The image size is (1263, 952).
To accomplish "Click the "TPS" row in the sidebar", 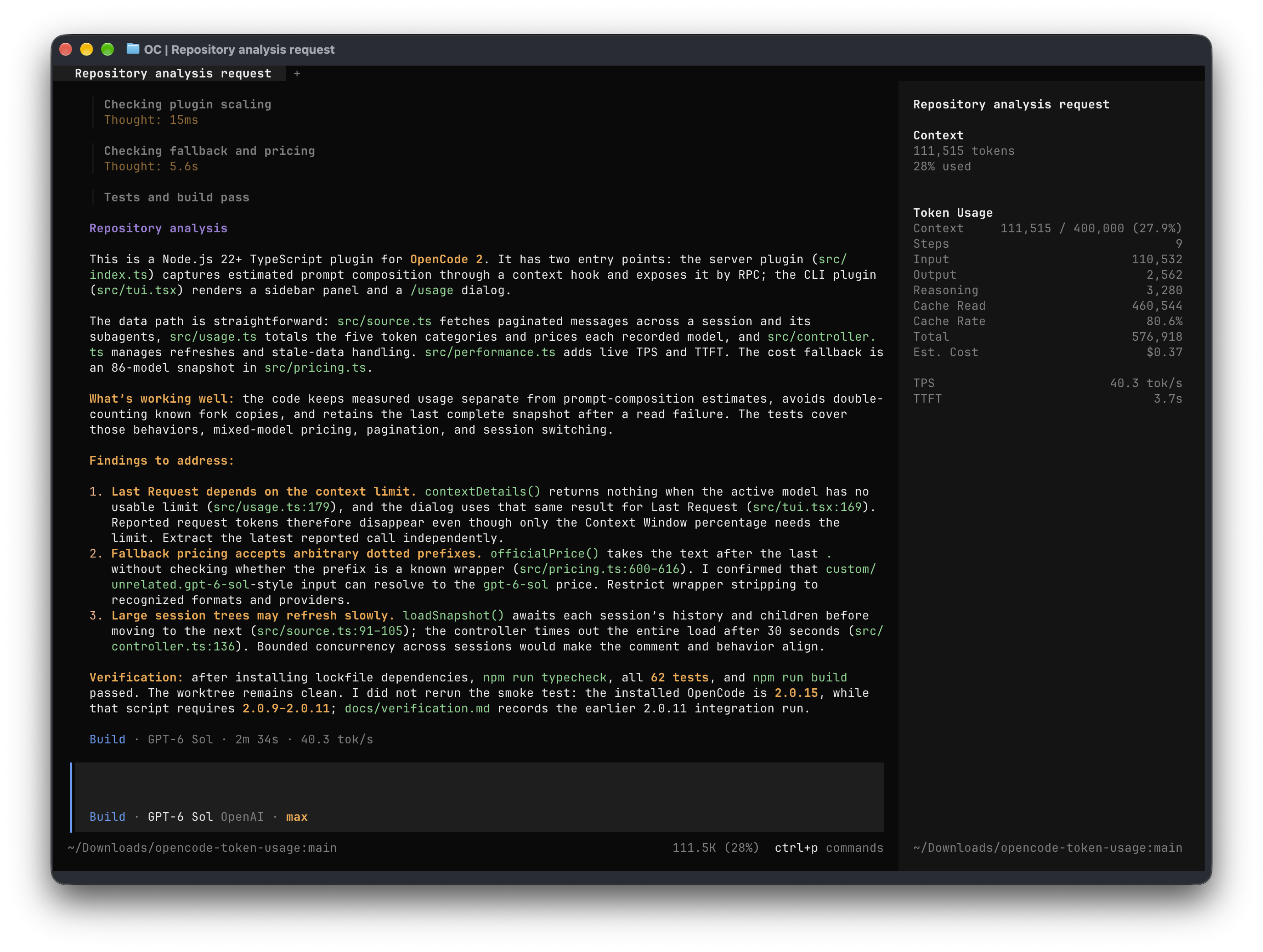I will 1047,383.
